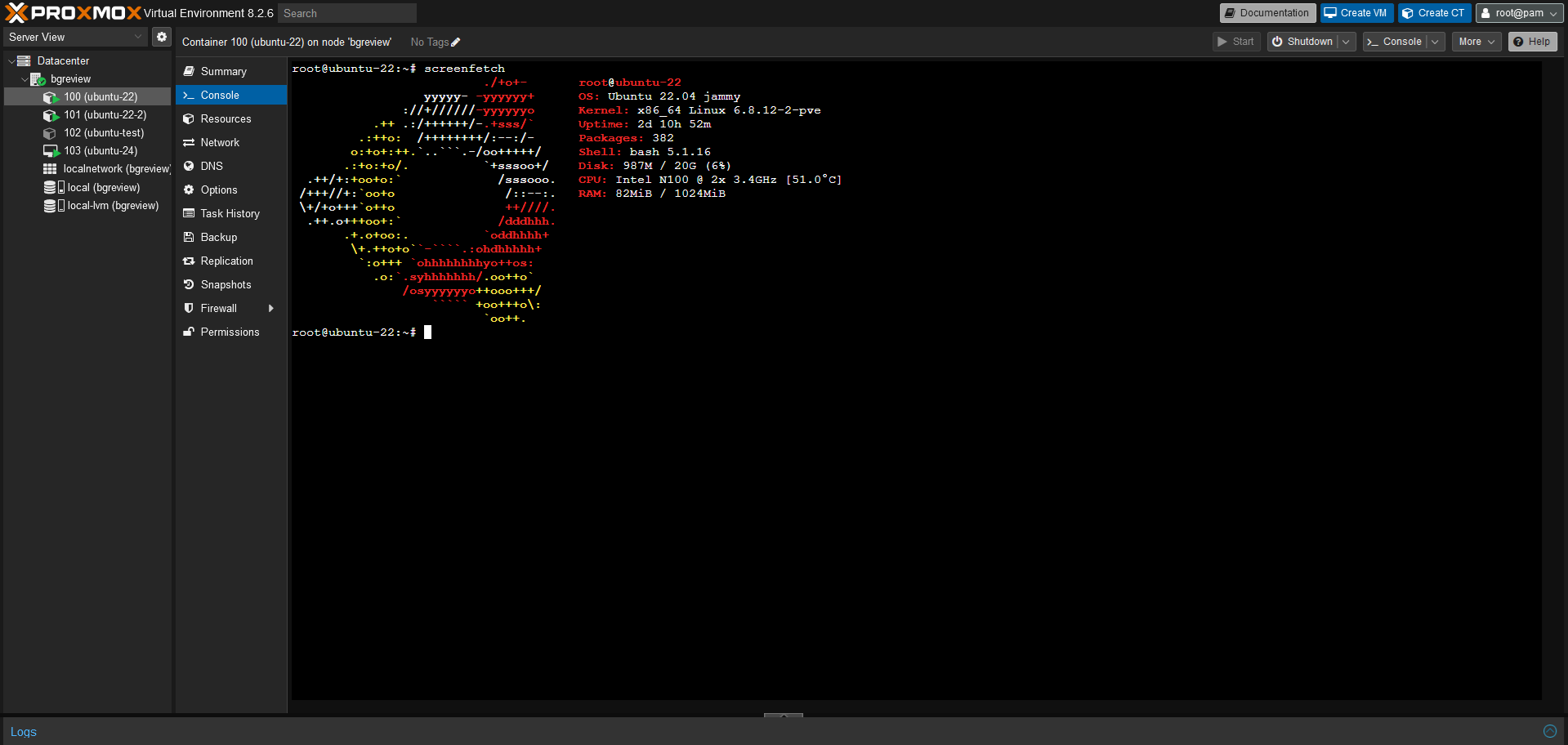
Task: Open the Task History section
Action: [231, 214]
